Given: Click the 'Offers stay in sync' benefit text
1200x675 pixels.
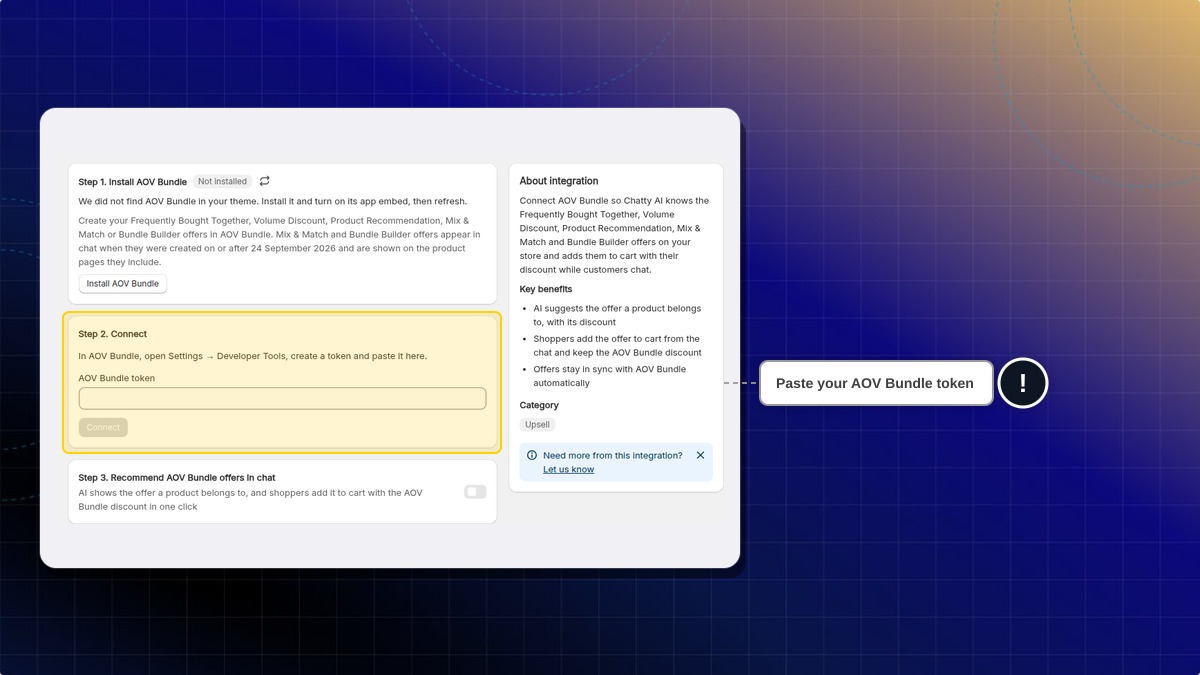Looking at the screenshot, I should click(x=610, y=376).
